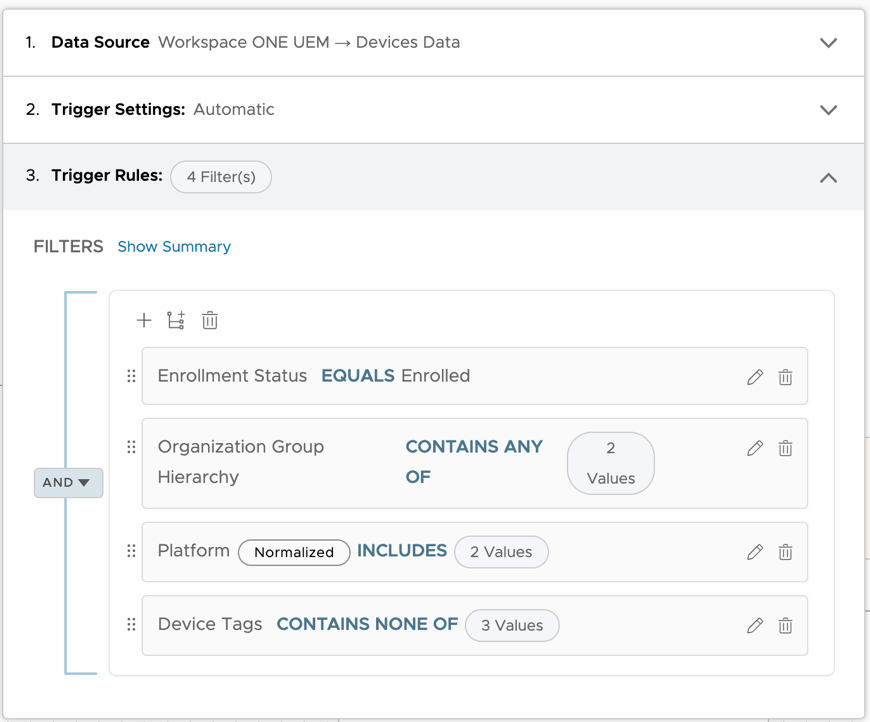Viewport: 870px width, 722px height.
Task: Edit the Platform filter rule
Action: (755, 552)
